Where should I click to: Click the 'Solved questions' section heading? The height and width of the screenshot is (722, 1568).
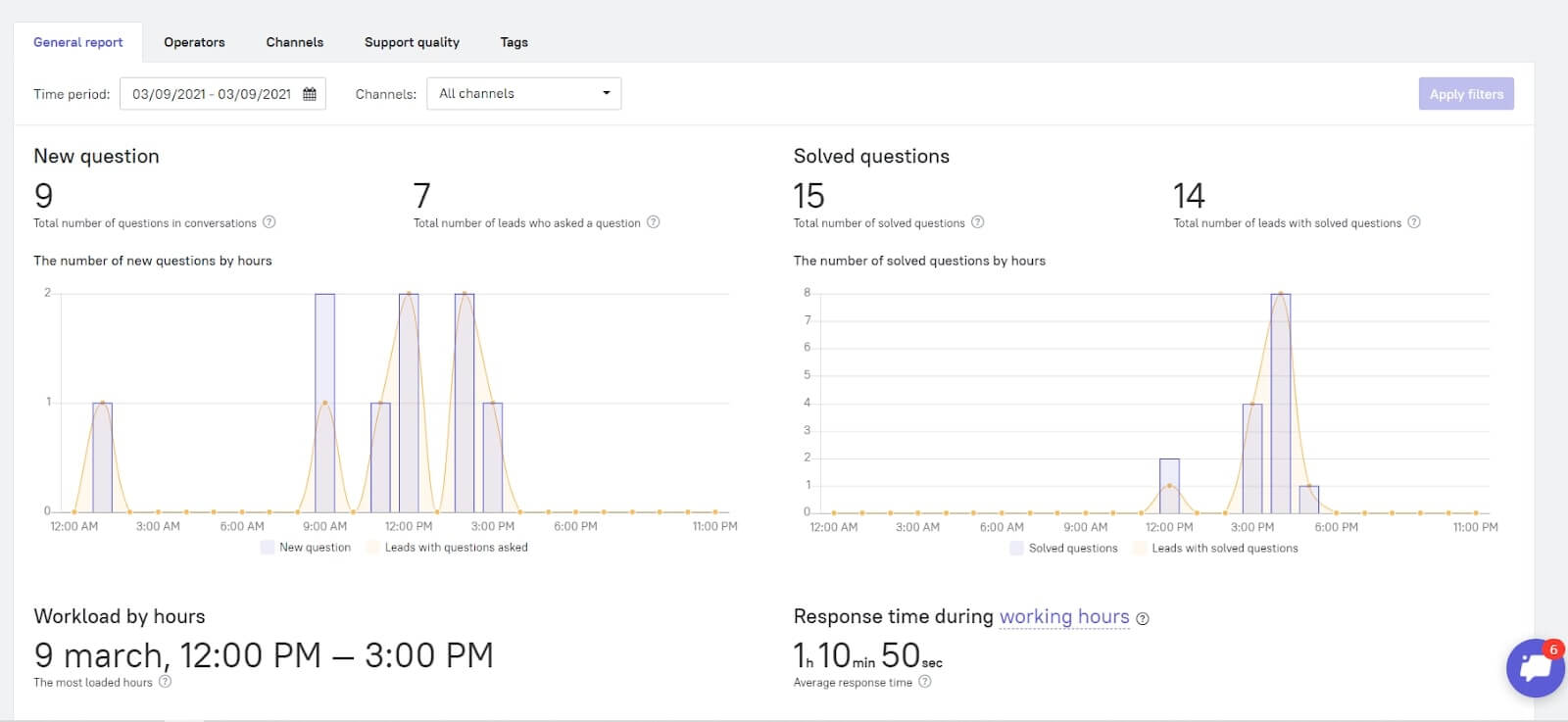click(x=871, y=157)
